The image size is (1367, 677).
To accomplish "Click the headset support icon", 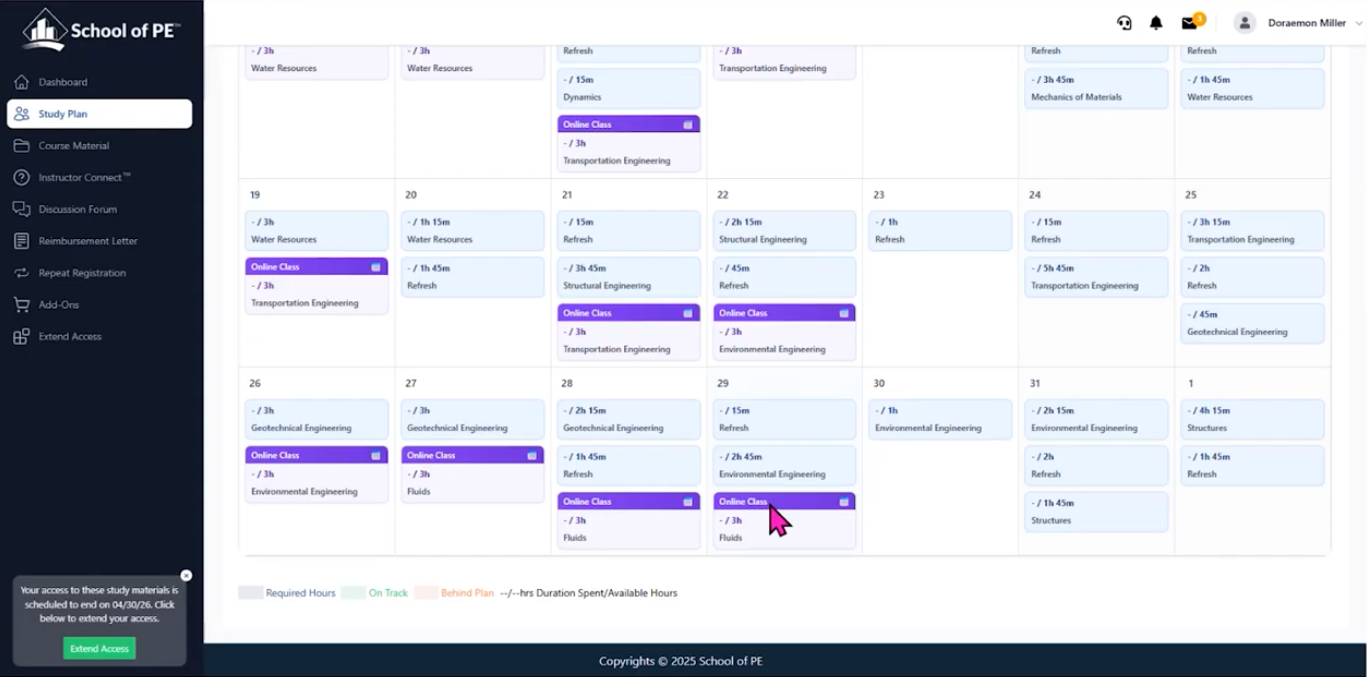I will (1124, 23).
